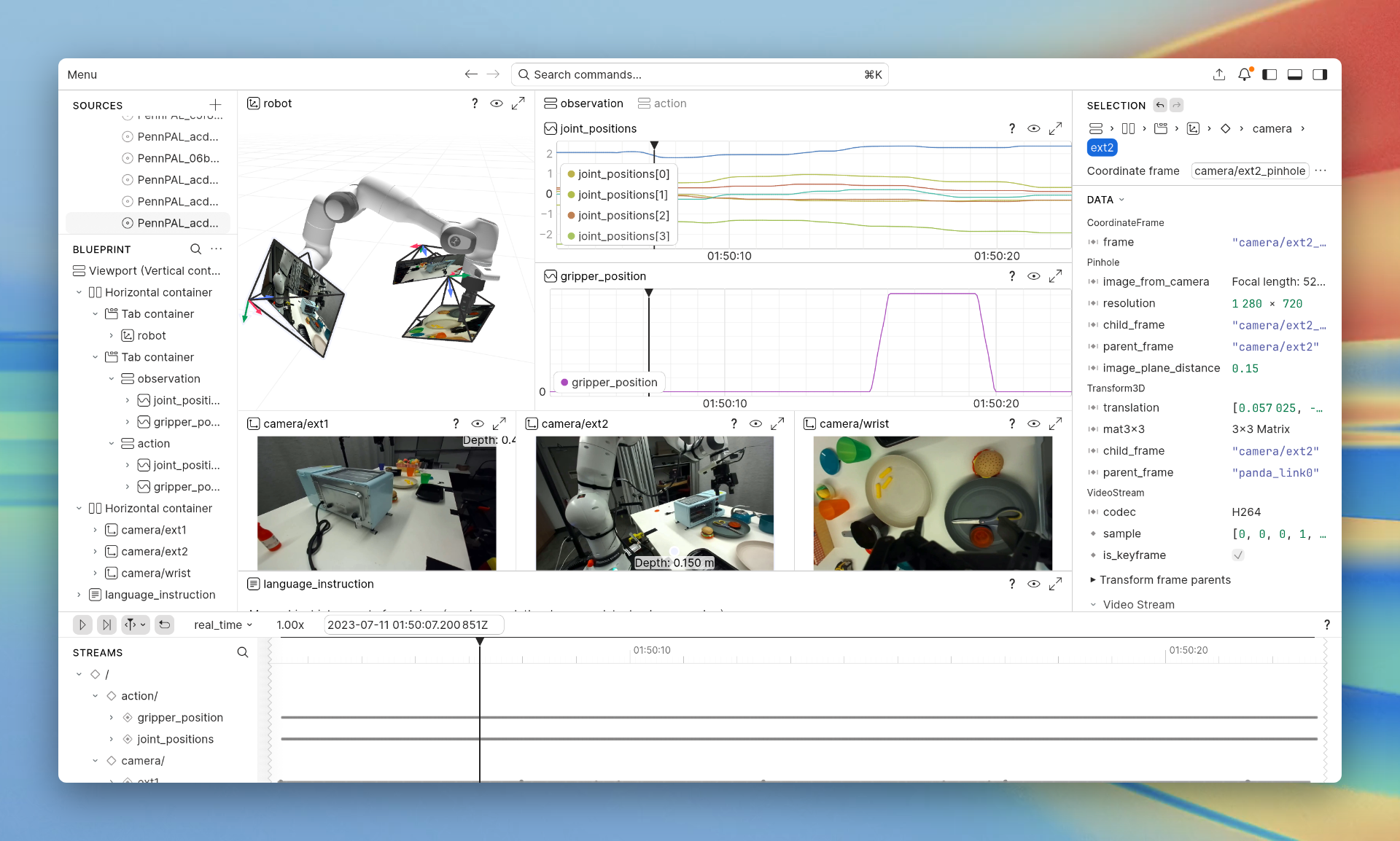This screenshot has width=1400, height=841.
Task: Expand camera/wrist in blueprint tree
Action: 95,573
